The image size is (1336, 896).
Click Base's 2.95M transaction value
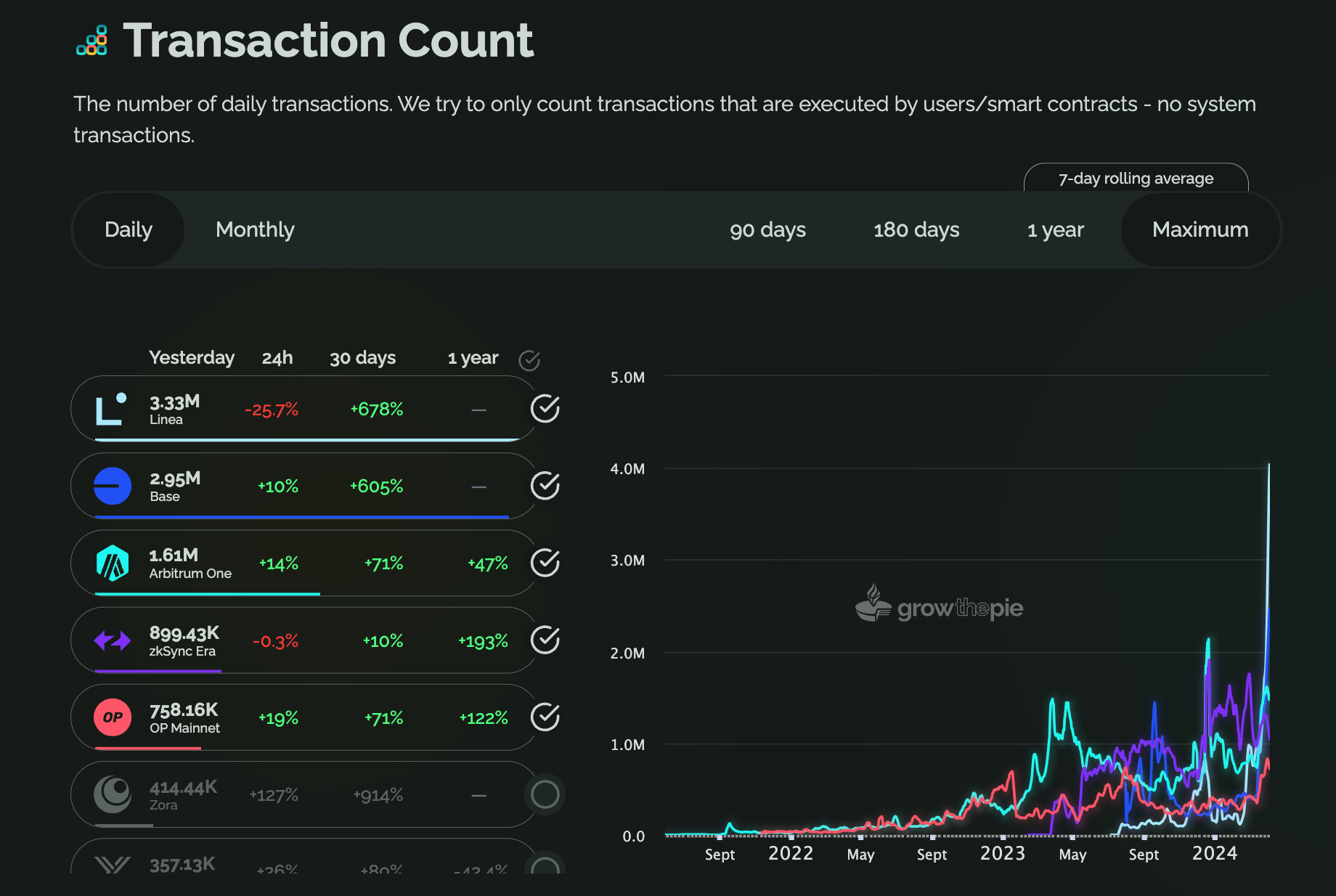click(175, 479)
